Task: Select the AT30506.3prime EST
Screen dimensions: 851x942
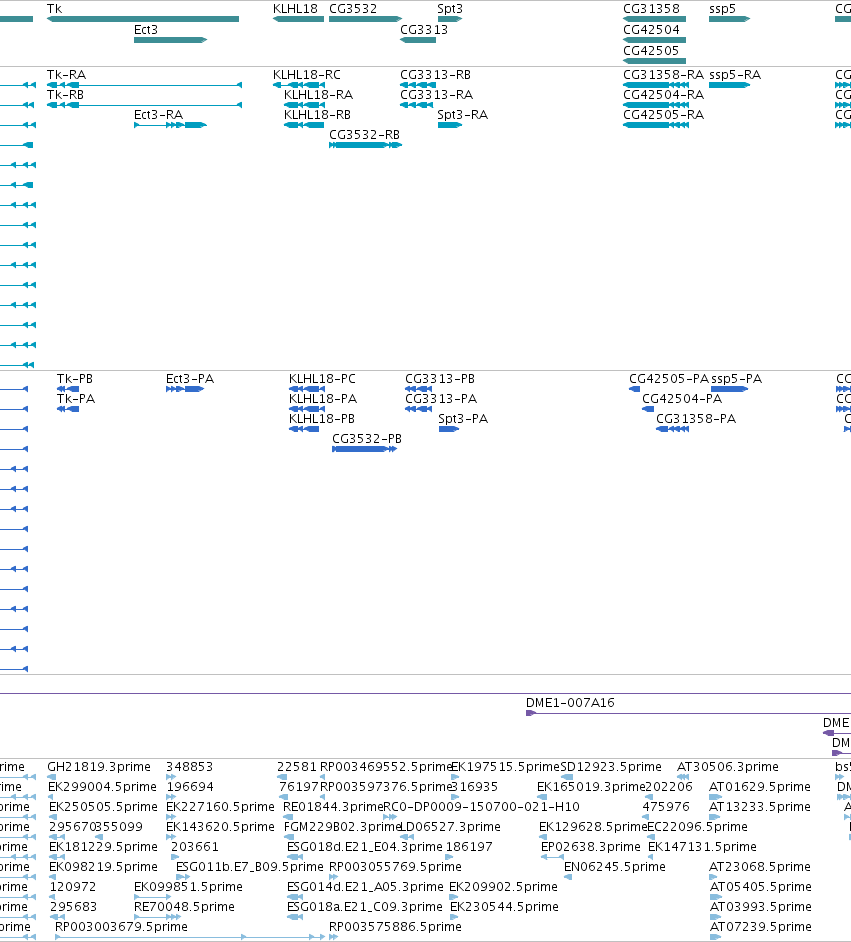Action: point(683,777)
